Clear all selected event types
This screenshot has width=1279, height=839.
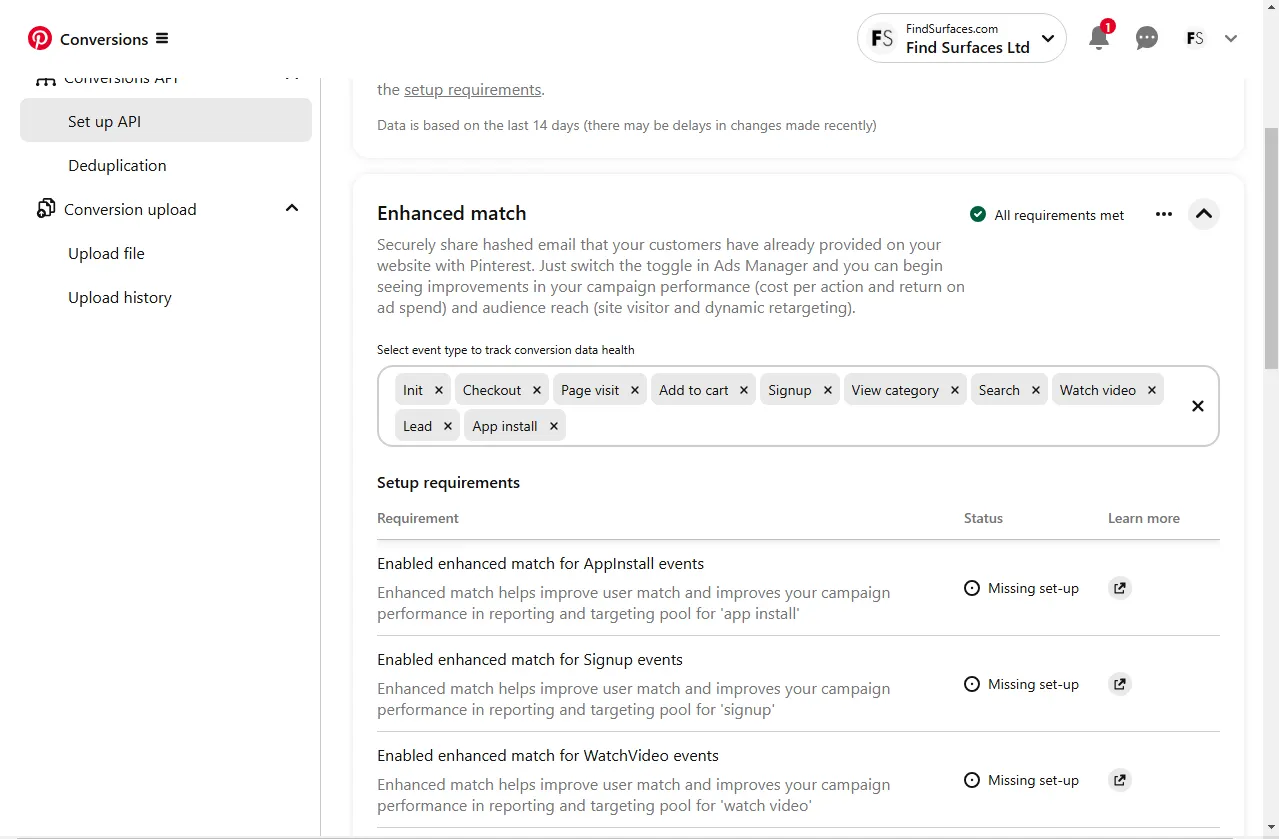tap(1198, 406)
